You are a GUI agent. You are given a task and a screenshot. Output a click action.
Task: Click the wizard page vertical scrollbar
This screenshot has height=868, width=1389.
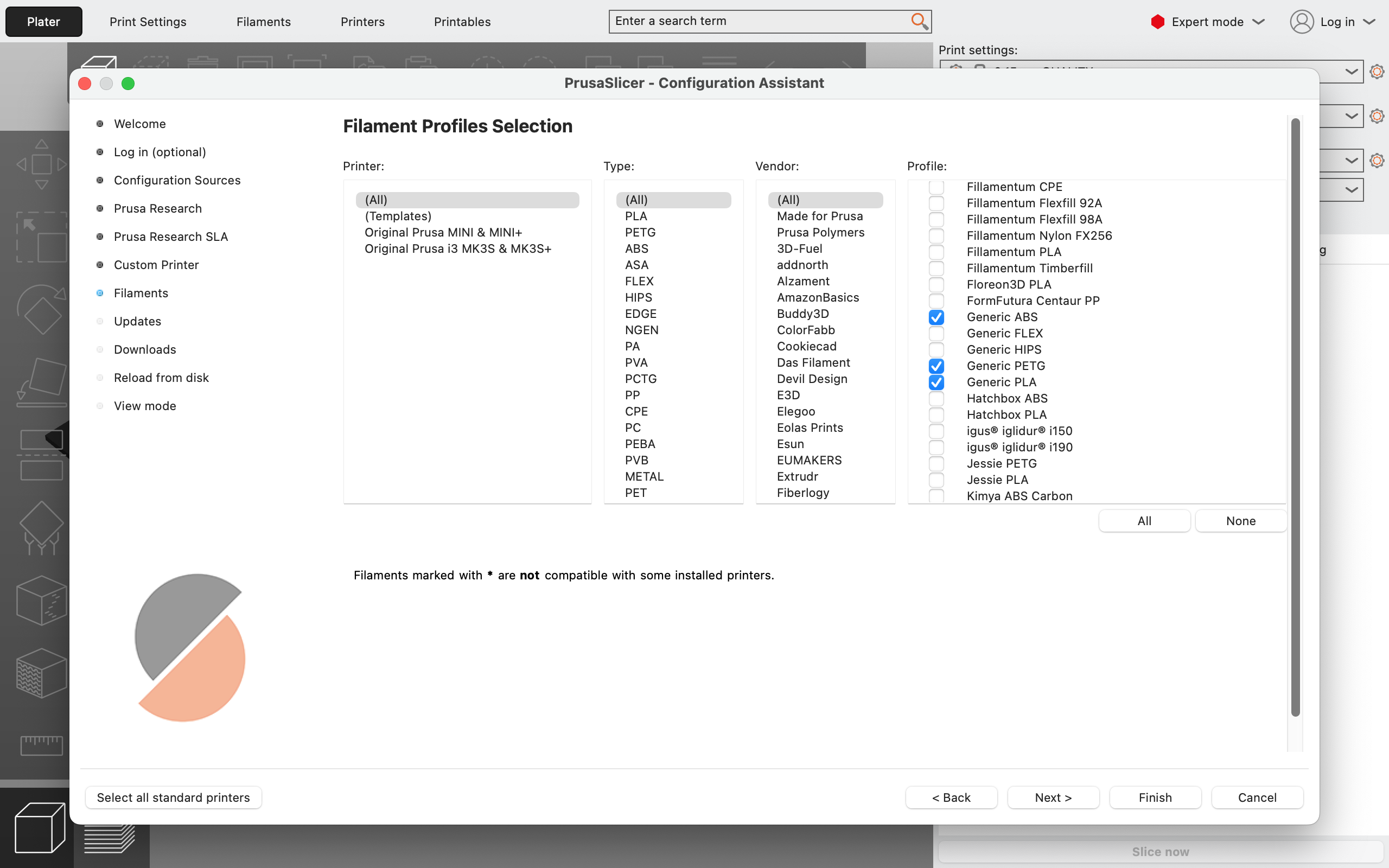(1295, 417)
